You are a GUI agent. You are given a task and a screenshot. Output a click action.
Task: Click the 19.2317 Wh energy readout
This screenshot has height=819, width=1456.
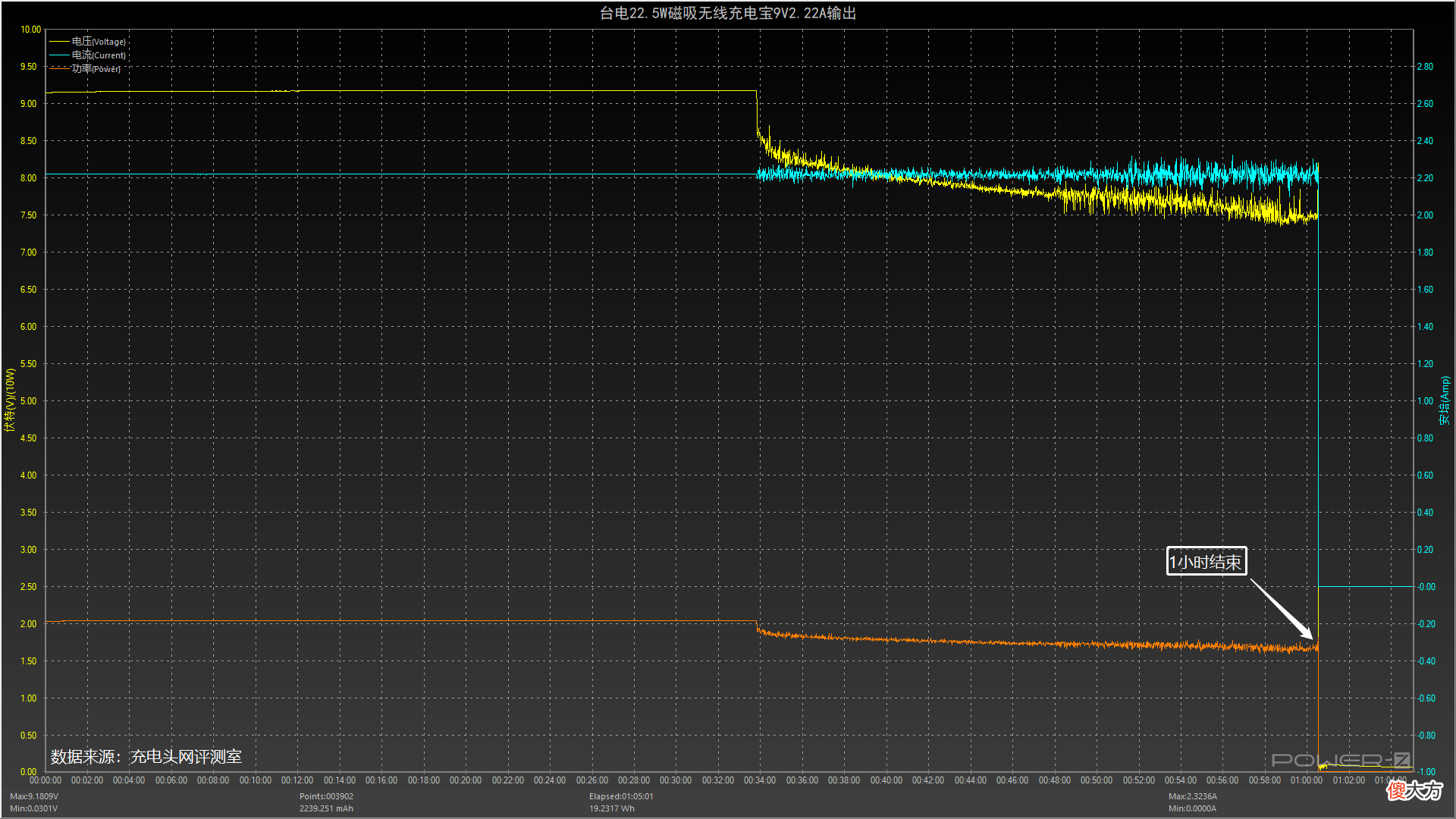(612, 808)
